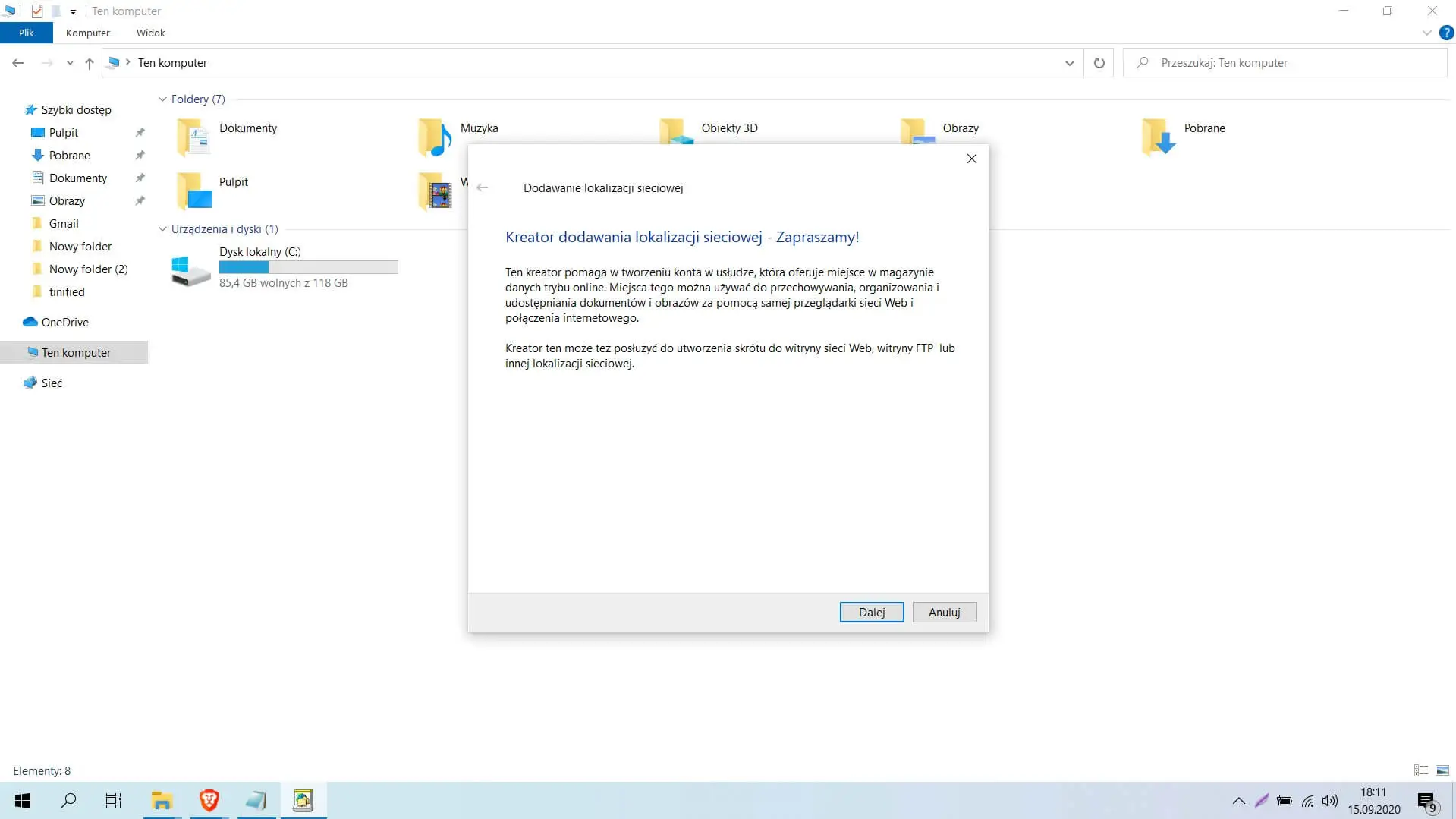
Task: Open the Widok ribbon tab
Action: click(150, 33)
